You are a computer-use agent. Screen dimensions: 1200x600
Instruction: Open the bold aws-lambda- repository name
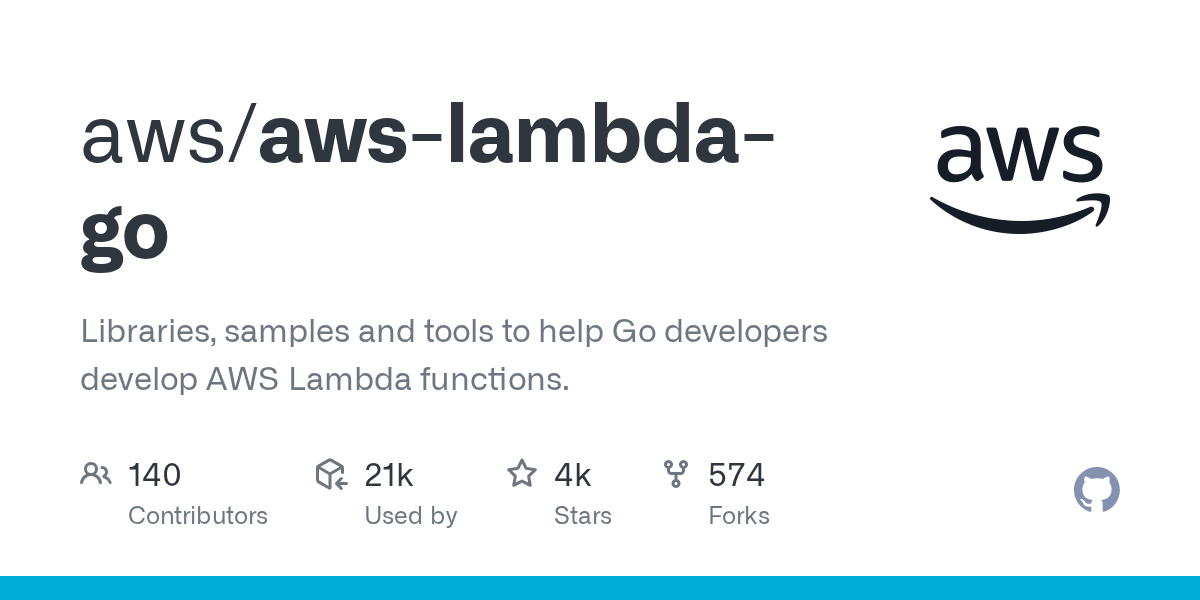tap(515, 138)
